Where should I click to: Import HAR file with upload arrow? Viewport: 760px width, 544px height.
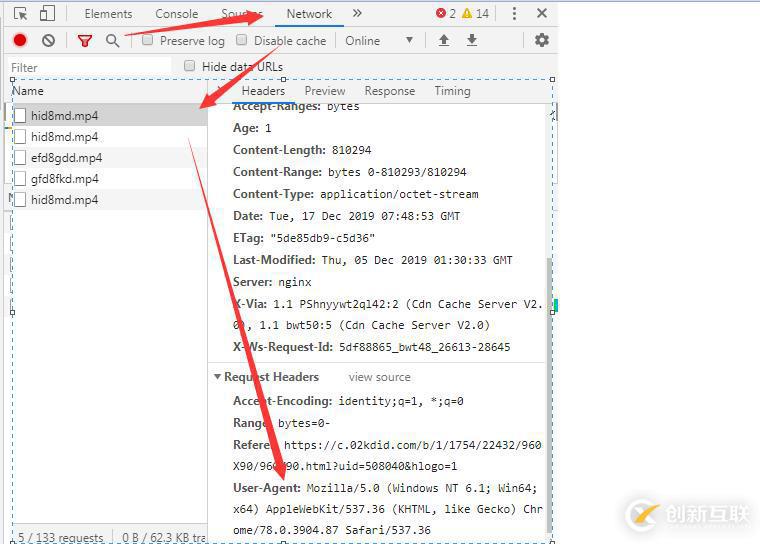point(443,40)
